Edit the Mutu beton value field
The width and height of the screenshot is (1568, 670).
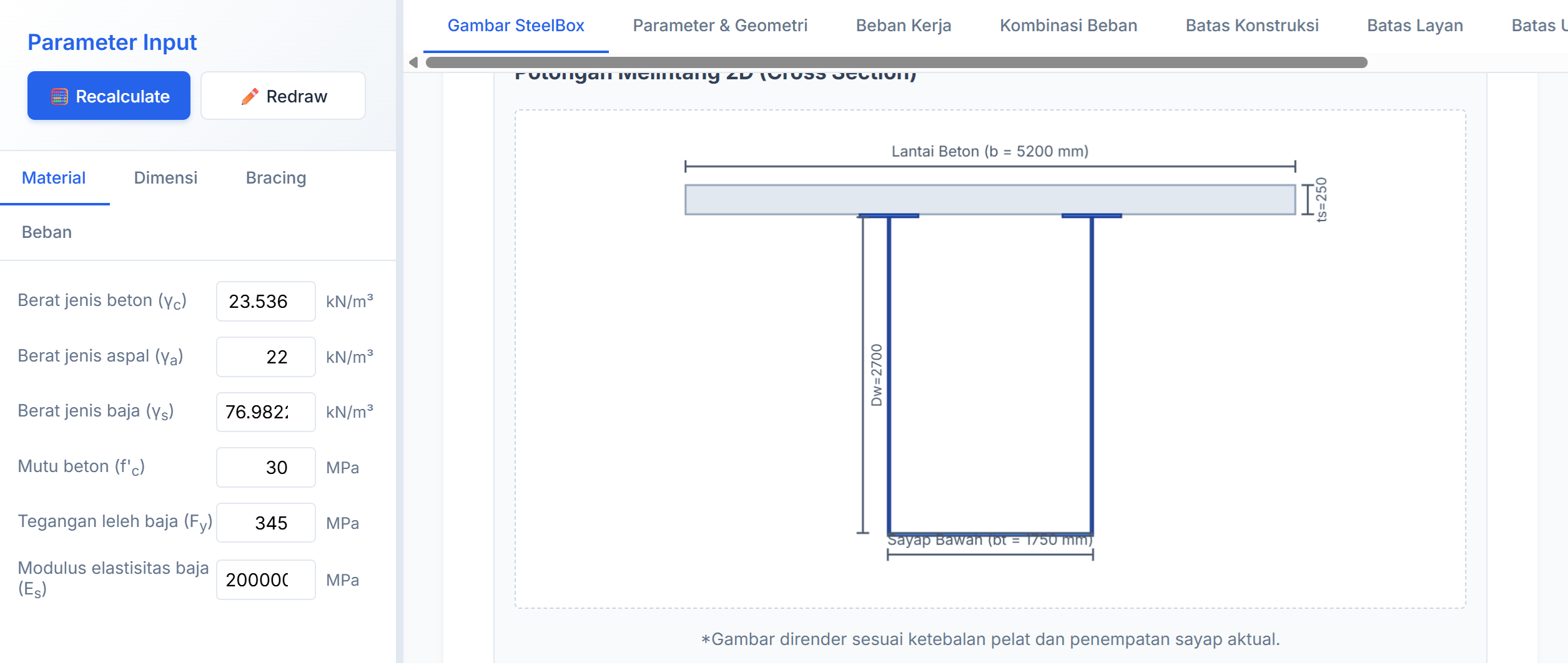pos(265,468)
